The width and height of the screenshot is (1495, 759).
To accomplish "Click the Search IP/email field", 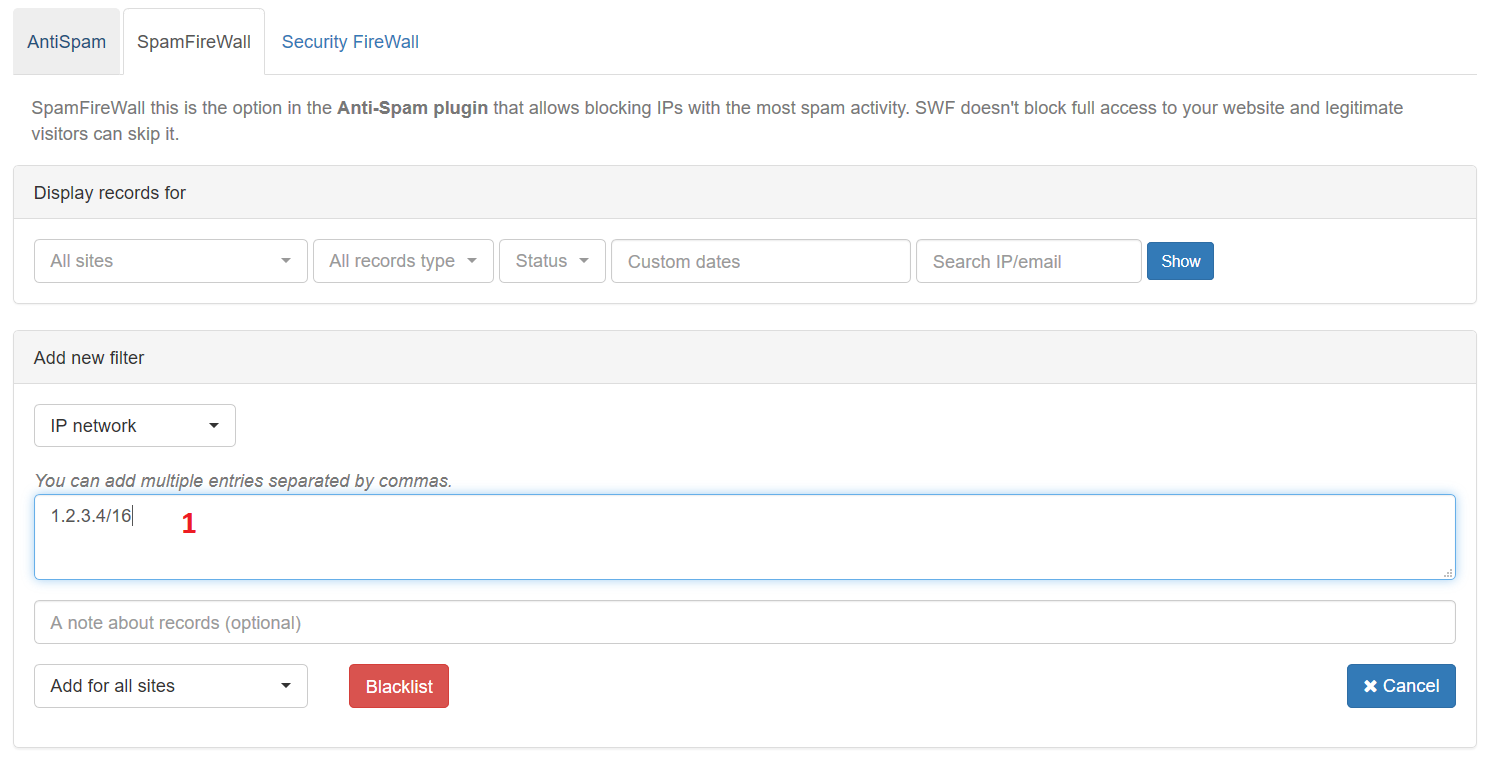I will pos(1028,261).
